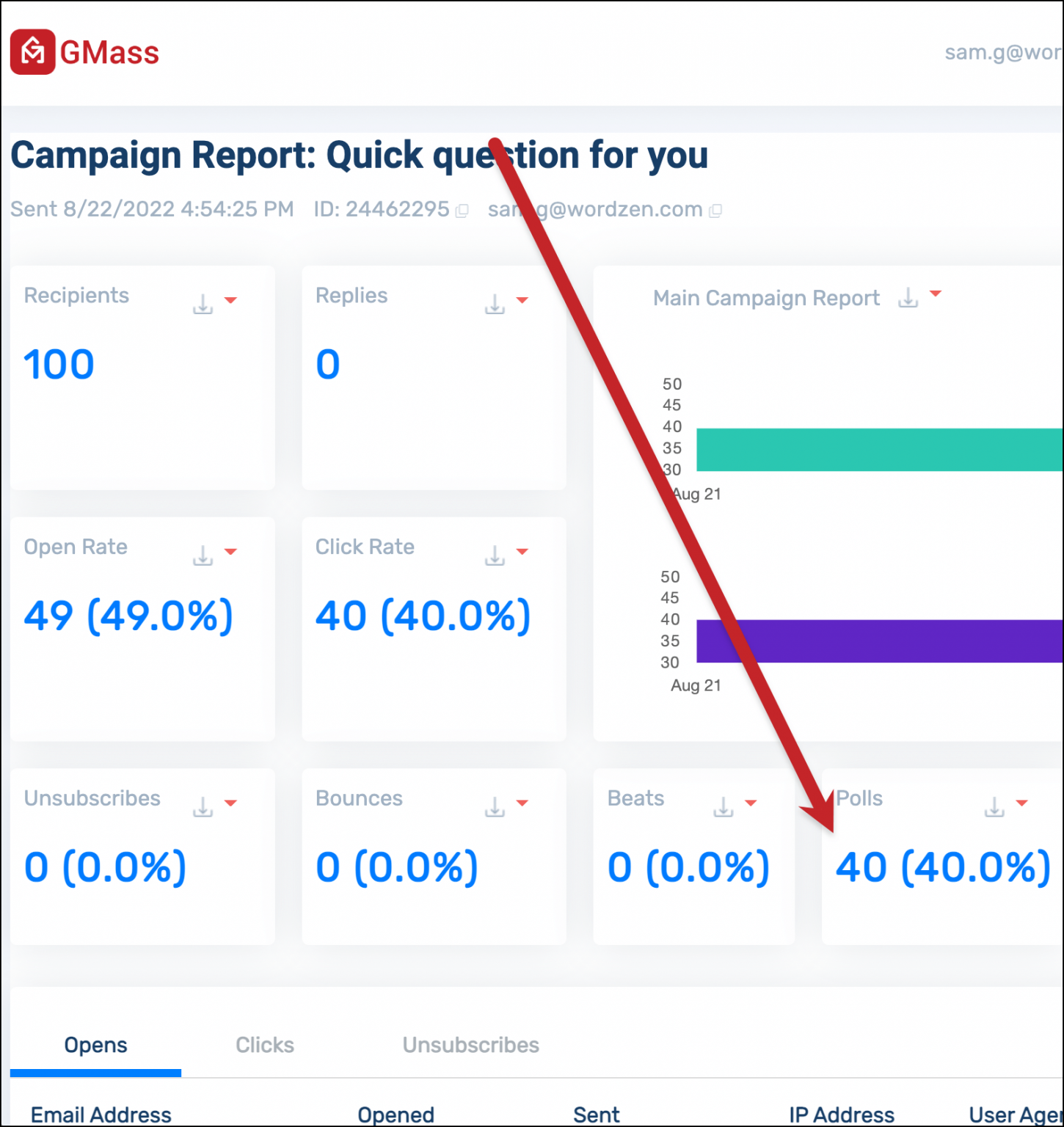The width and height of the screenshot is (1064, 1127).
Task: Switch to the Clicks tab
Action: (x=265, y=1045)
